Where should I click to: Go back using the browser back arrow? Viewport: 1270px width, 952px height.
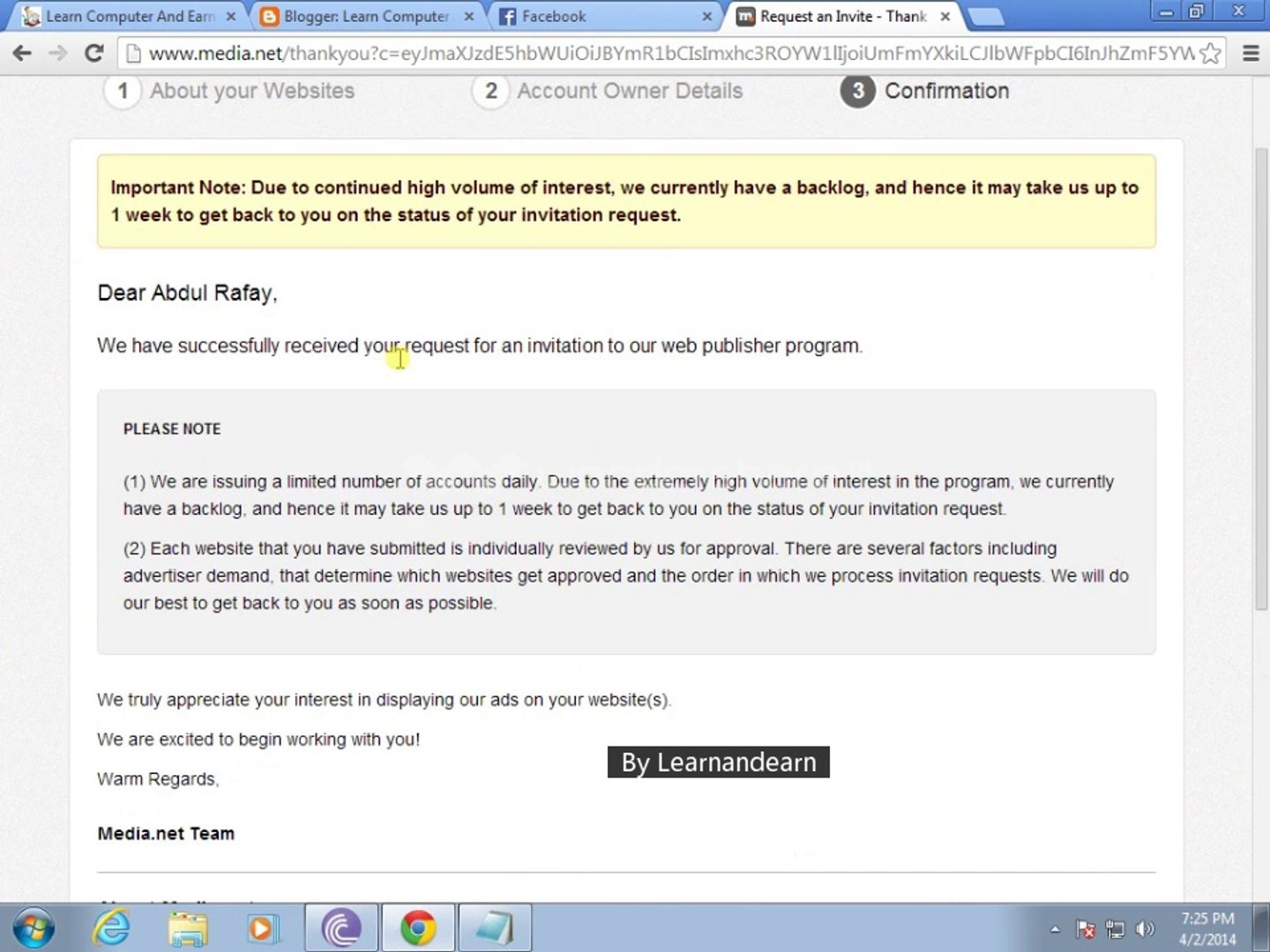23,53
